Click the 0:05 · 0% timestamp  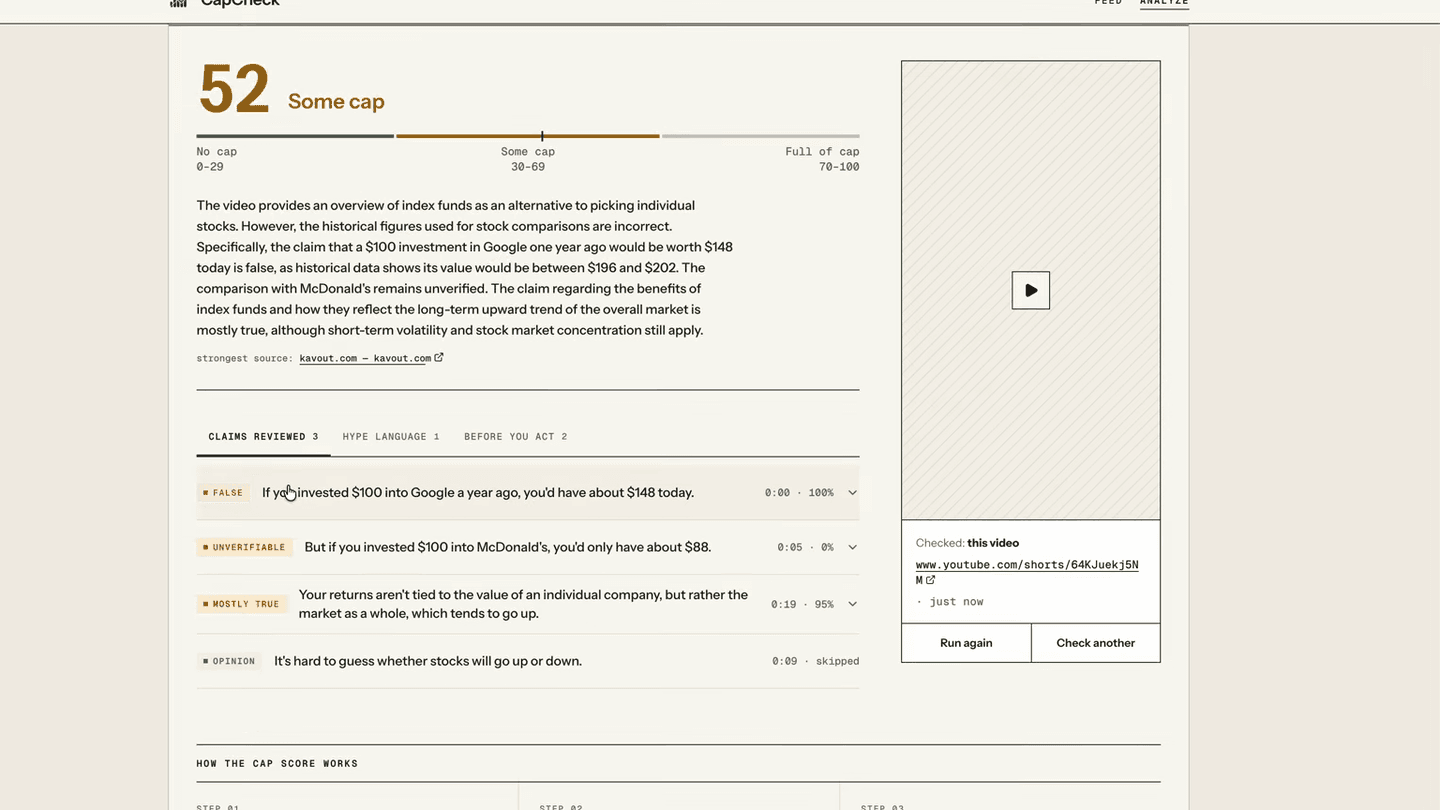805,547
